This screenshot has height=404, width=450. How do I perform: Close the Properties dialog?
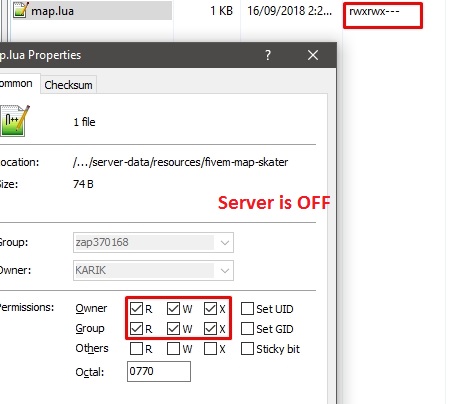(x=313, y=55)
